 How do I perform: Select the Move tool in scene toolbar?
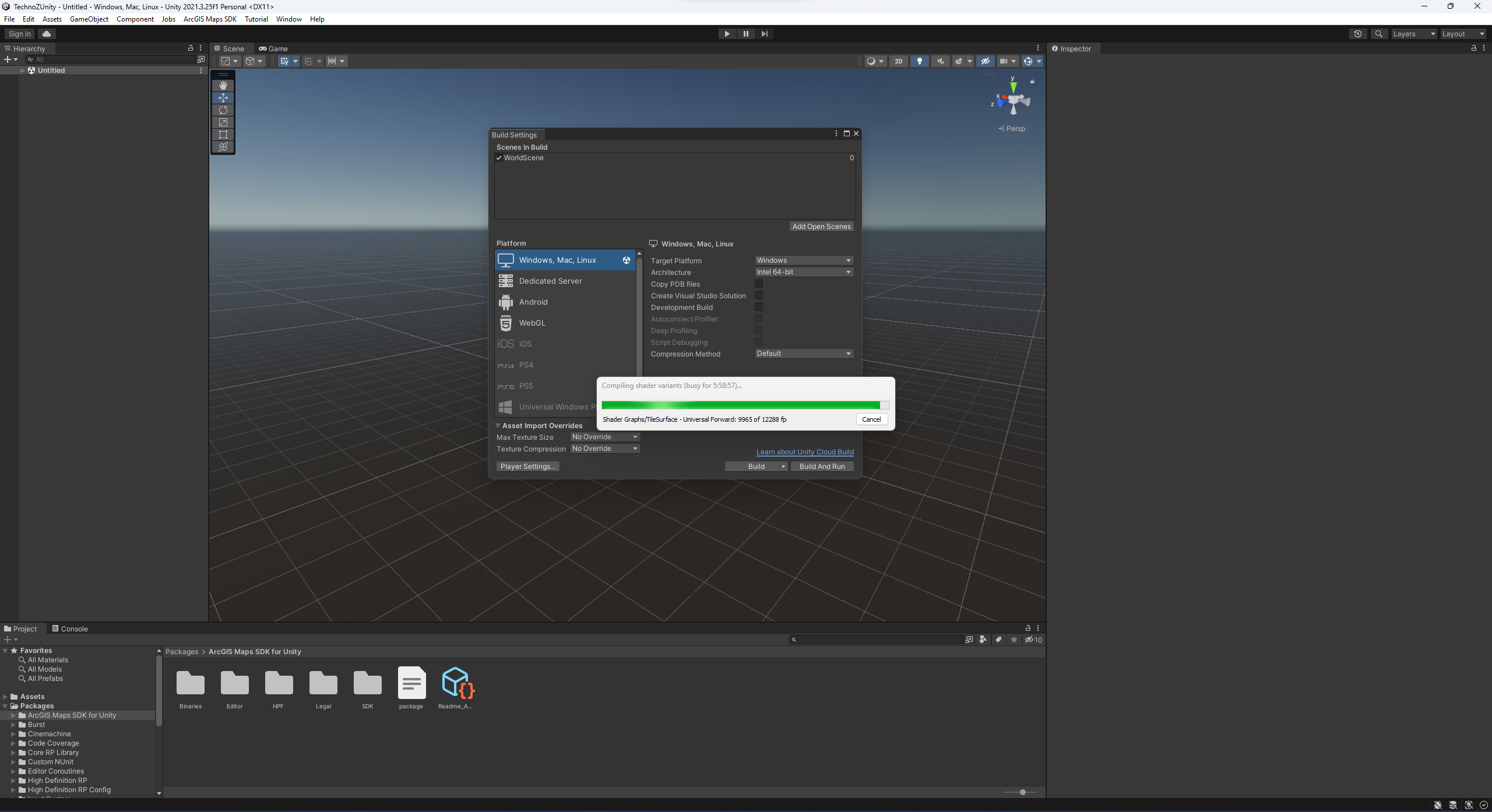(x=223, y=97)
